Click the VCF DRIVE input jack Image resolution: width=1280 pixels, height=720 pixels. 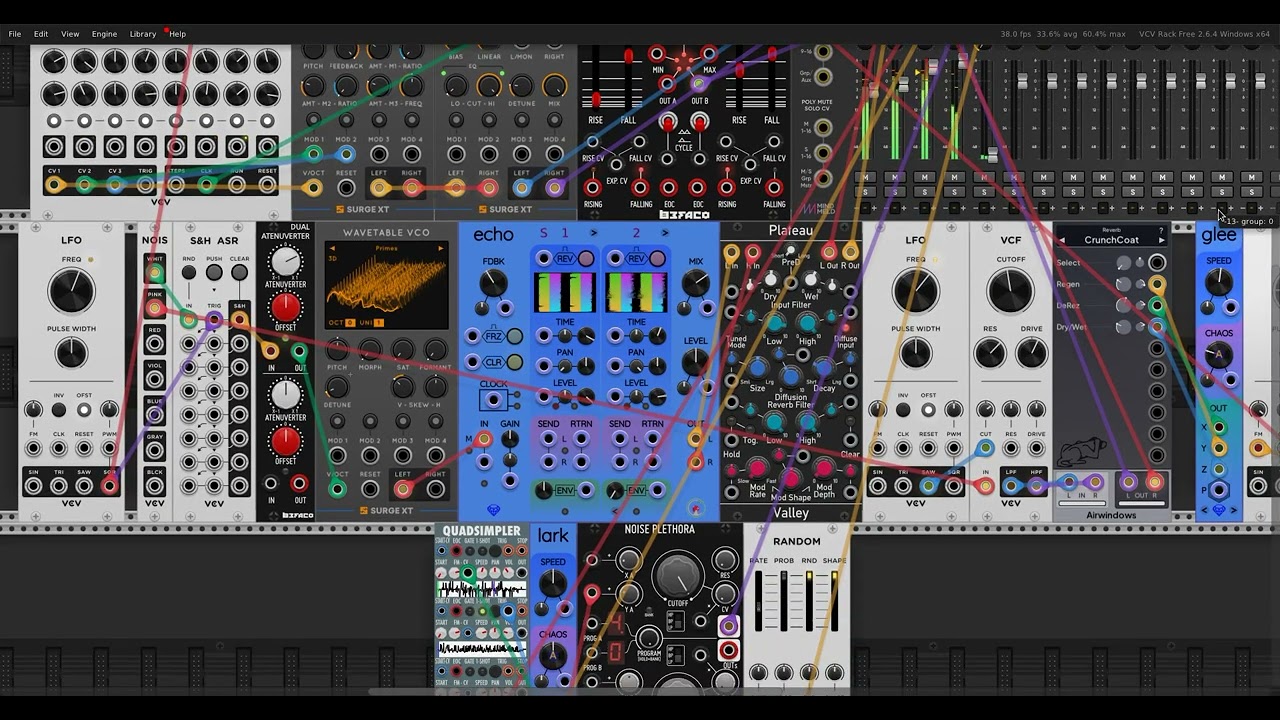pos(1036,448)
